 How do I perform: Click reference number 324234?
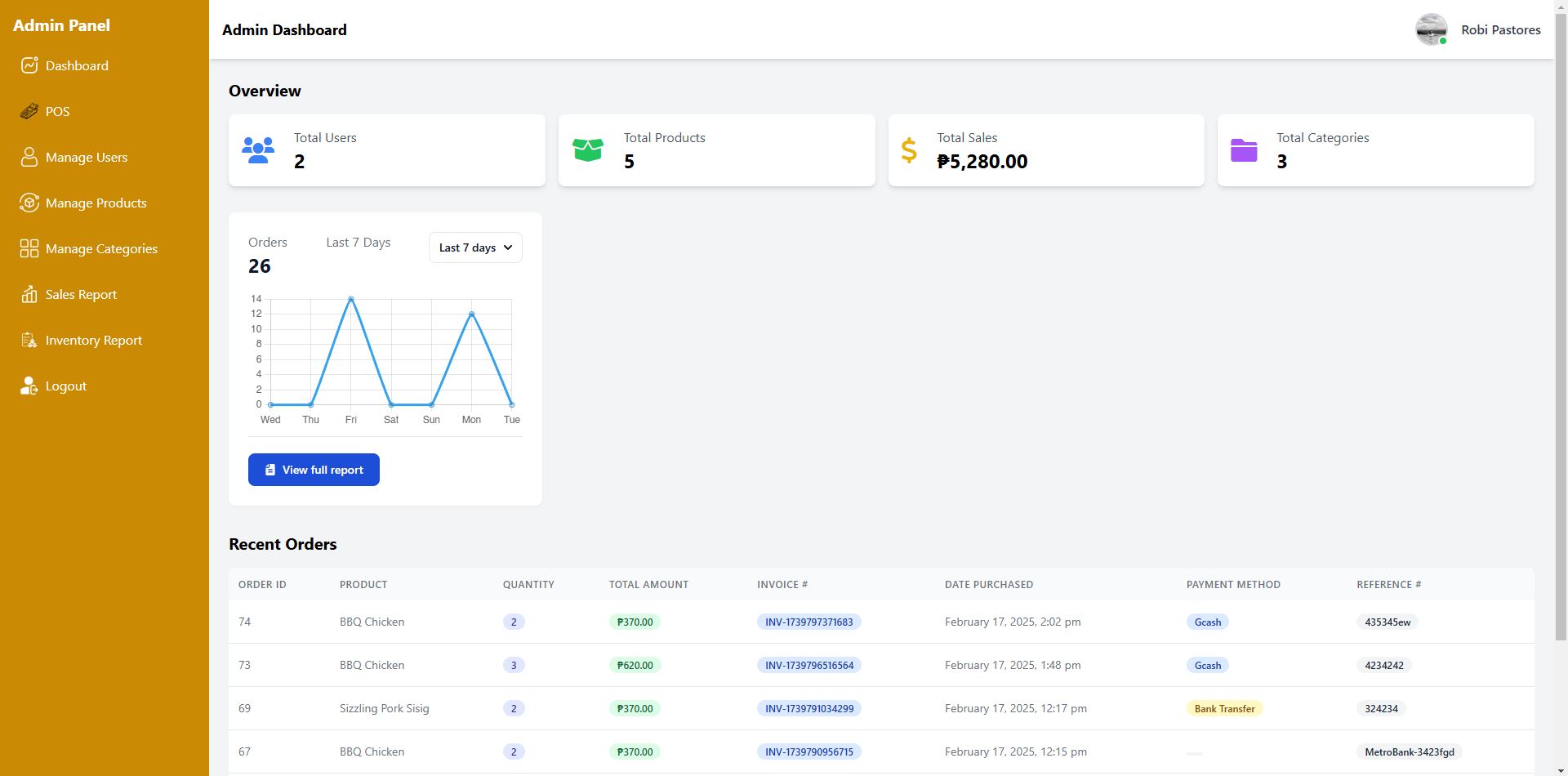pos(1381,708)
